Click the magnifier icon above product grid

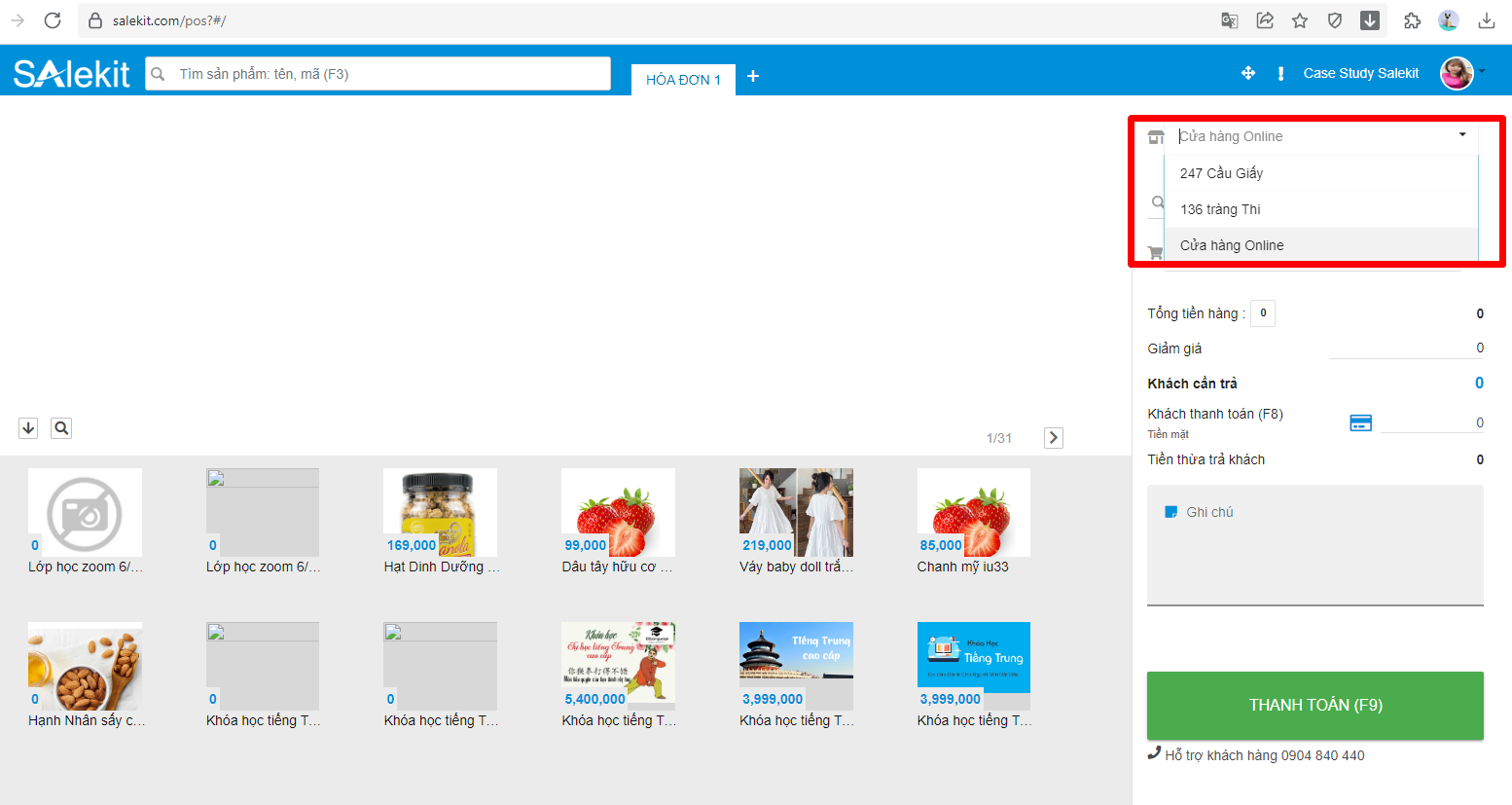pyautogui.click(x=61, y=428)
